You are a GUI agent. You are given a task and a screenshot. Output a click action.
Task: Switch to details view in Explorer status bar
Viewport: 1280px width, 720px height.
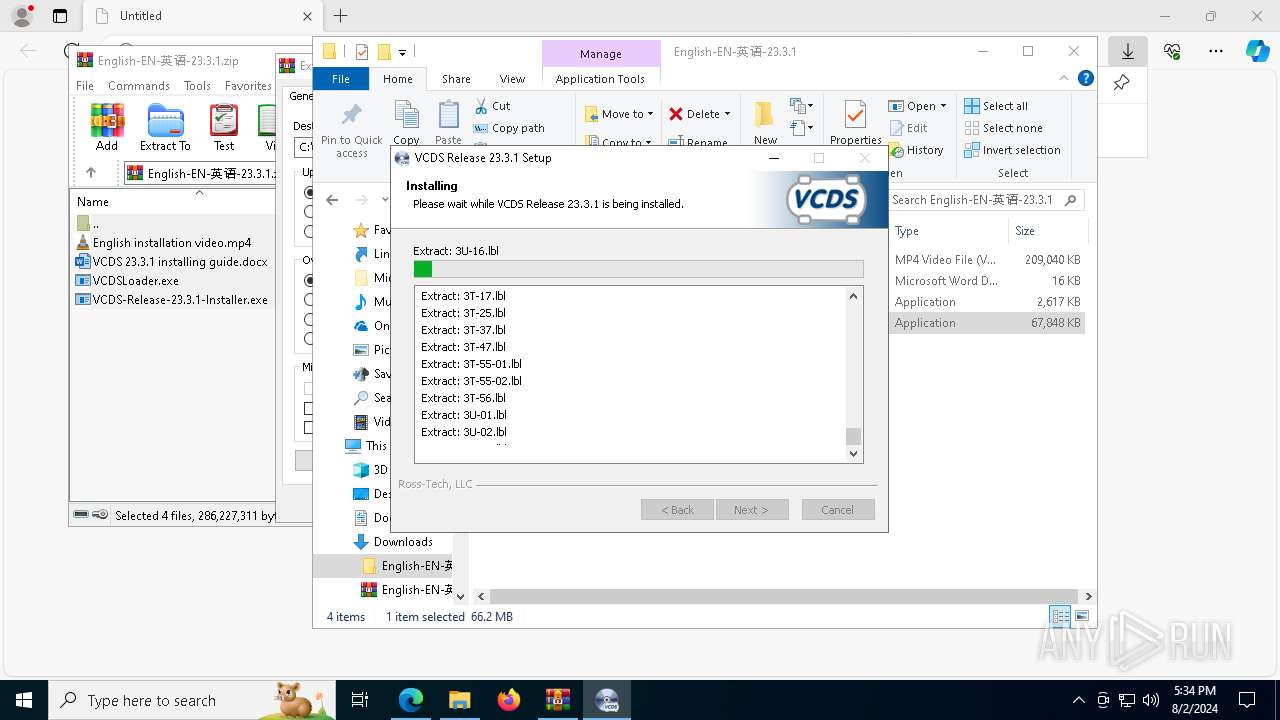(x=1060, y=617)
